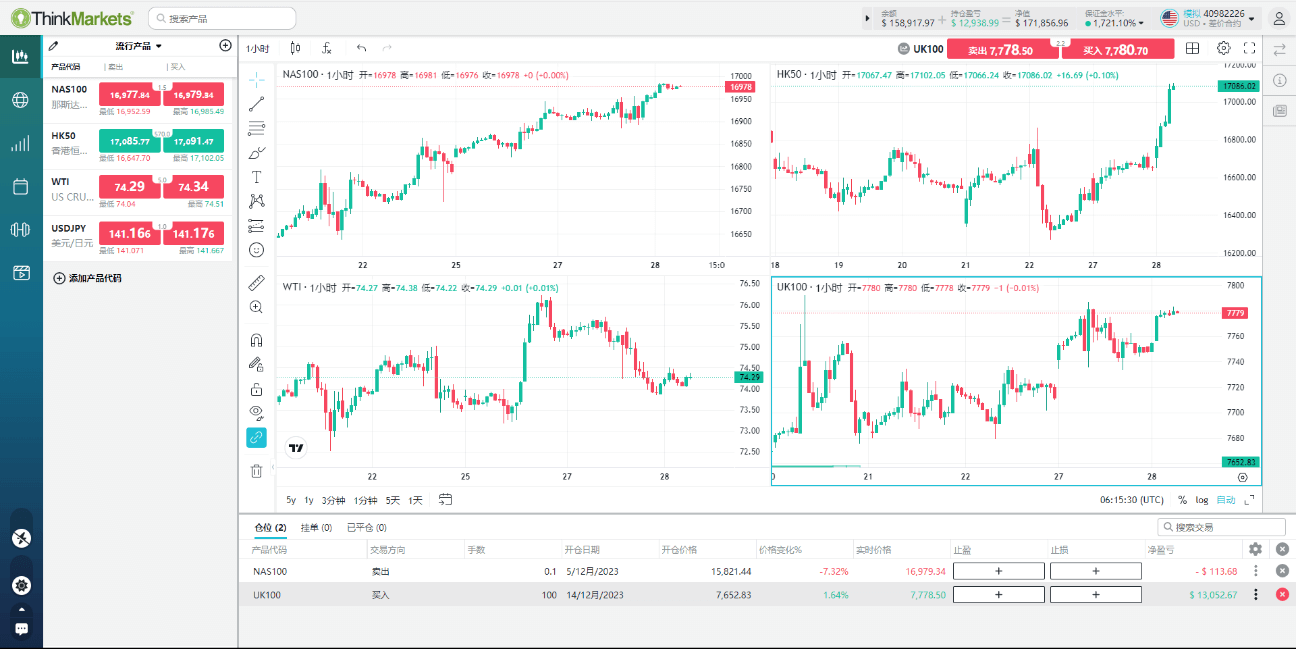This screenshot has width=1296, height=649.
Task: Select the text annotation tool
Action: [256, 176]
